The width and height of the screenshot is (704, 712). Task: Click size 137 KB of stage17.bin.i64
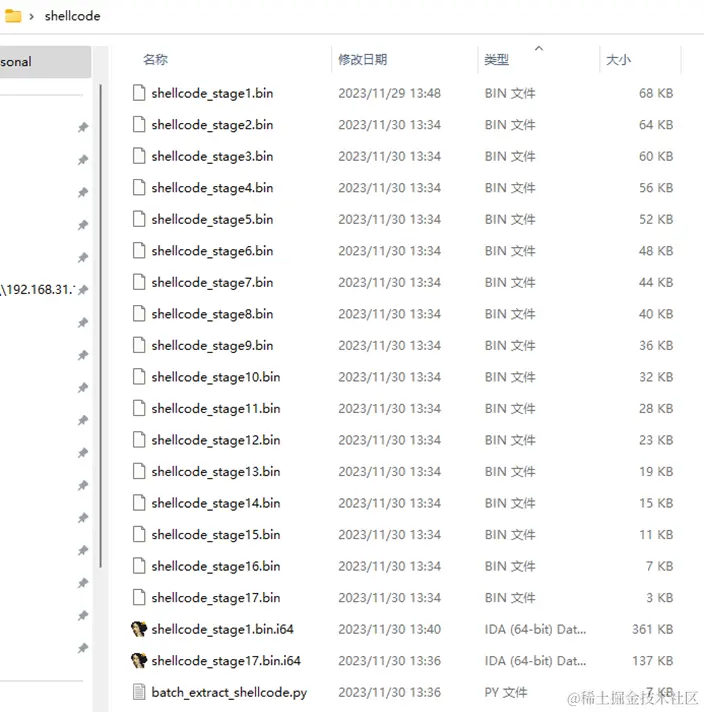653,661
